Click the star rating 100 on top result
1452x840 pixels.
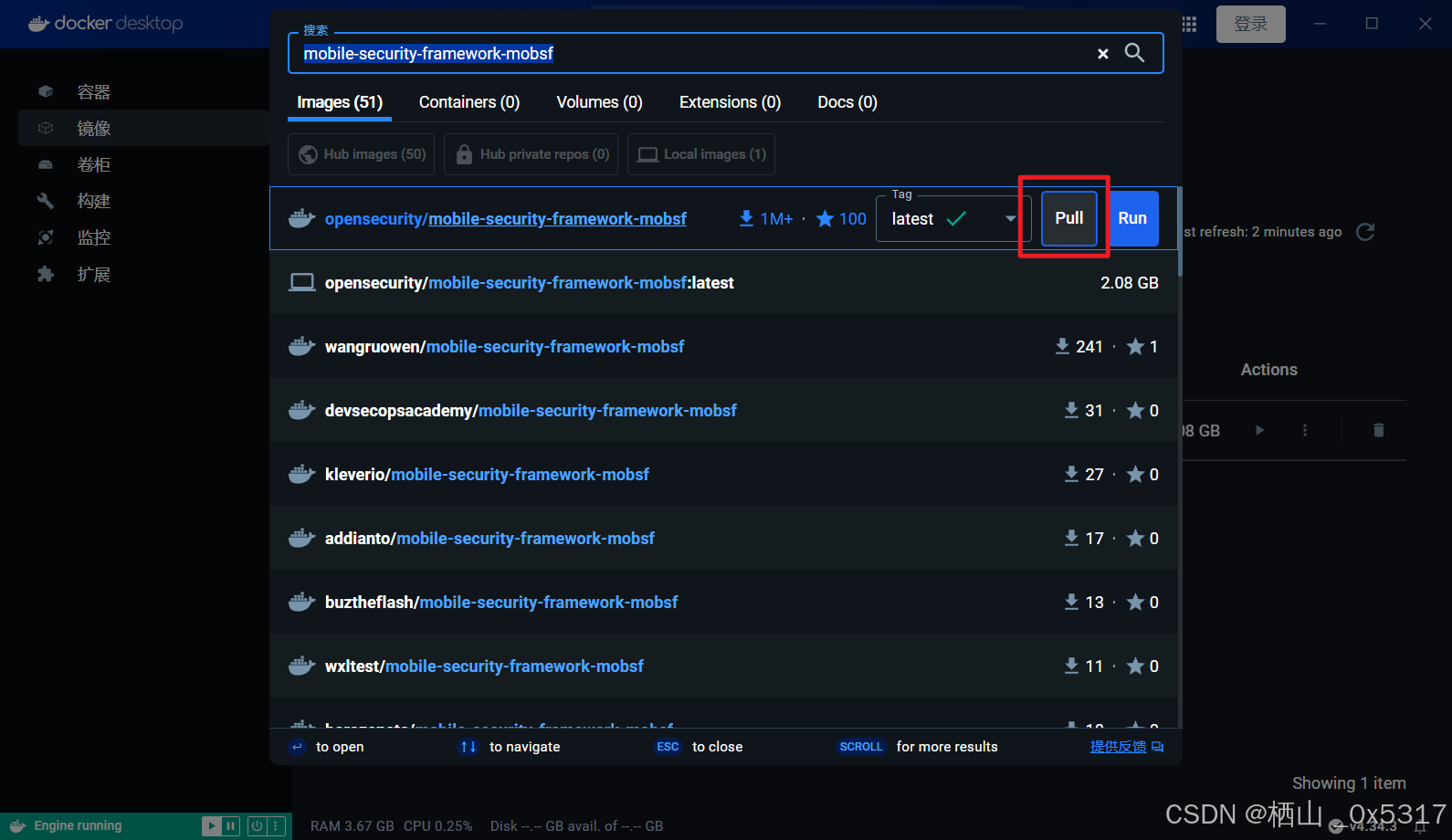click(x=841, y=219)
